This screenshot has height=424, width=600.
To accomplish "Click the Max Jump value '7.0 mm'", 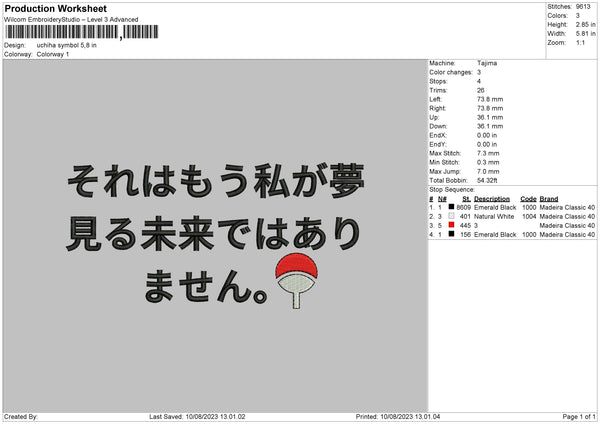I will click(488, 171).
